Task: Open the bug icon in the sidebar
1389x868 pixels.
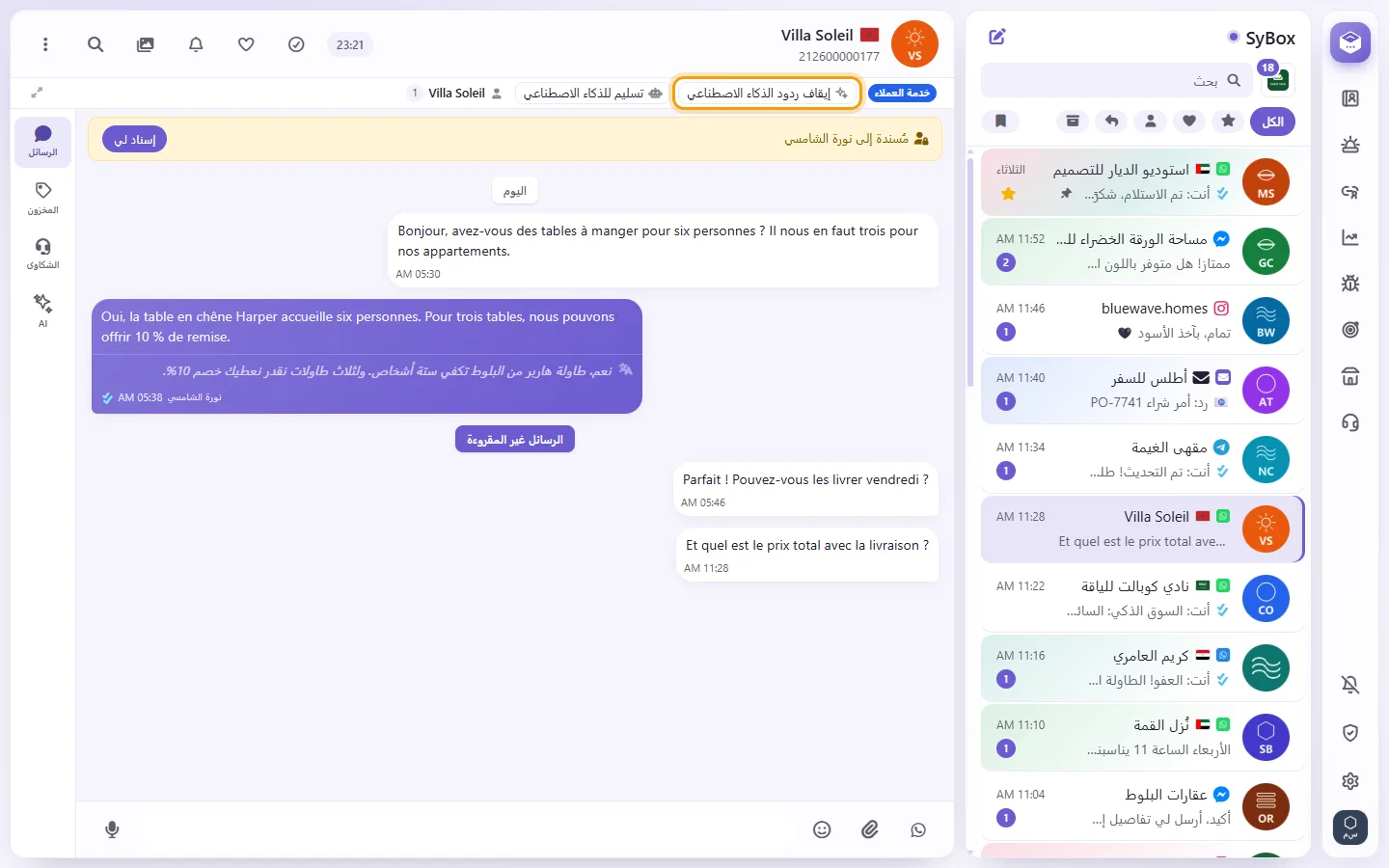Action: pos(1350,284)
